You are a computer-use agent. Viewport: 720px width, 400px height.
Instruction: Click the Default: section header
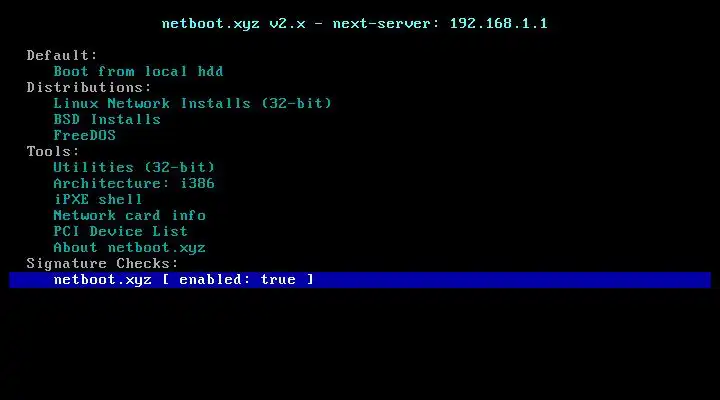click(62, 56)
